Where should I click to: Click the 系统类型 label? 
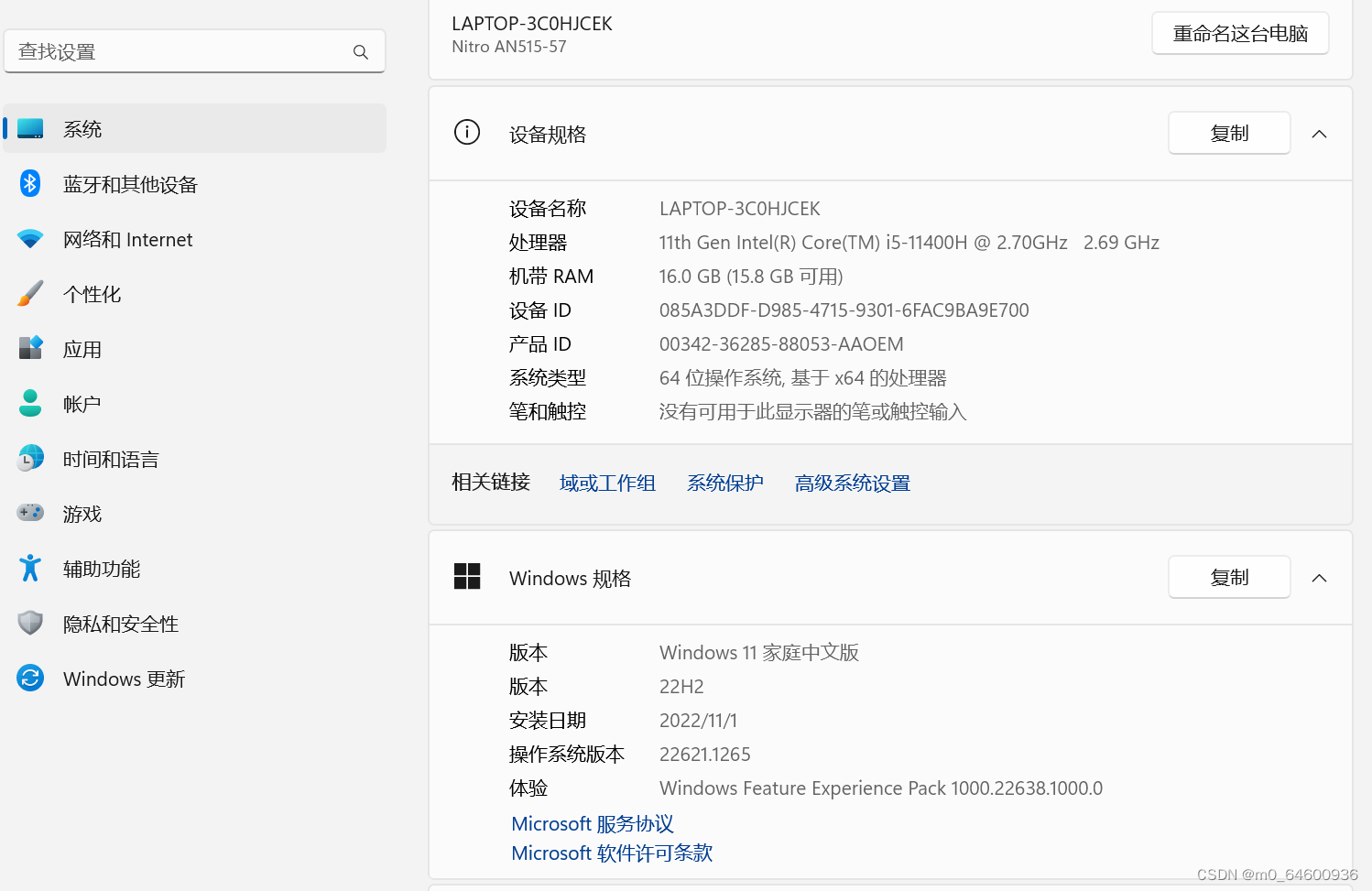[x=548, y=378]
